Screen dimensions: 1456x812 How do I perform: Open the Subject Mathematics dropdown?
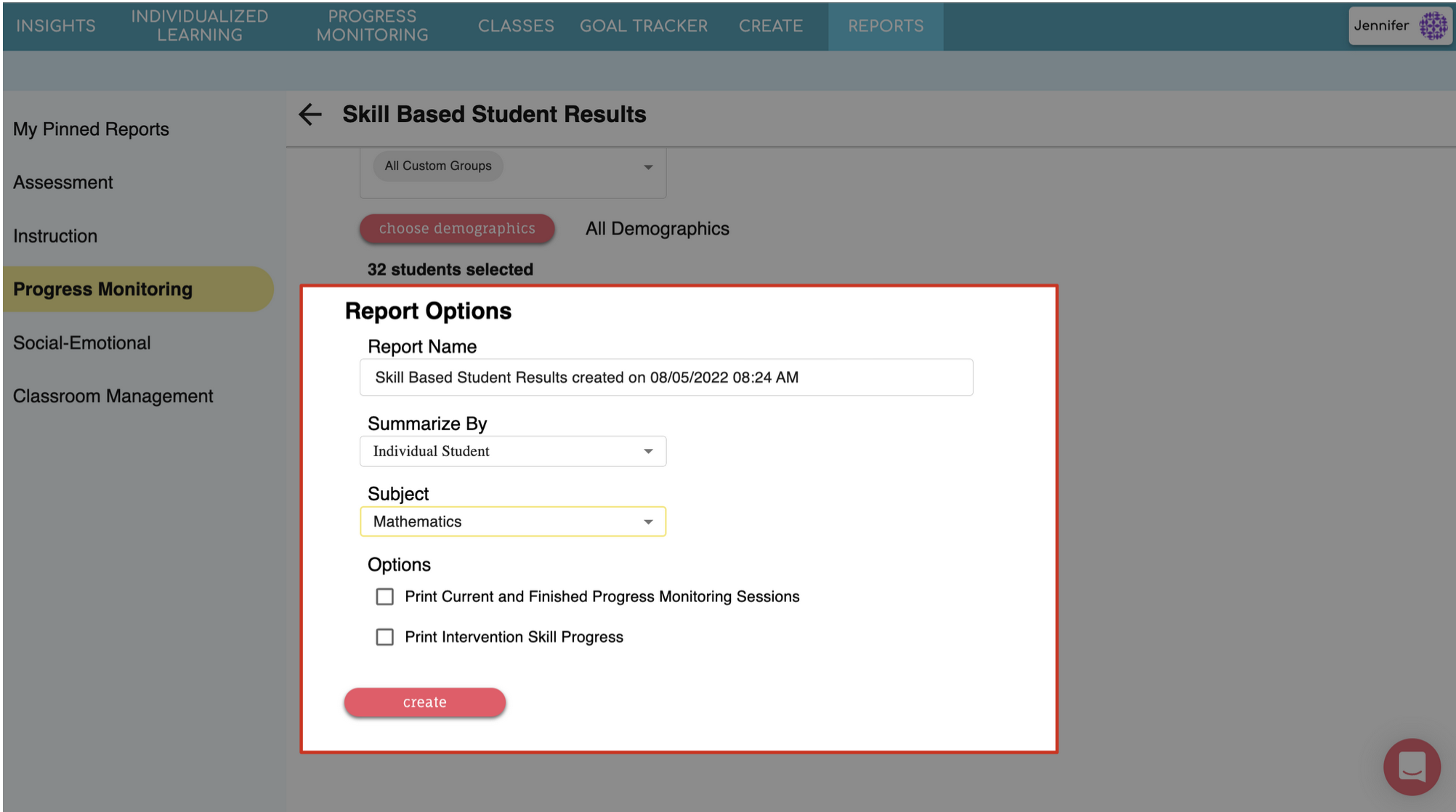(x=513, y=521)
